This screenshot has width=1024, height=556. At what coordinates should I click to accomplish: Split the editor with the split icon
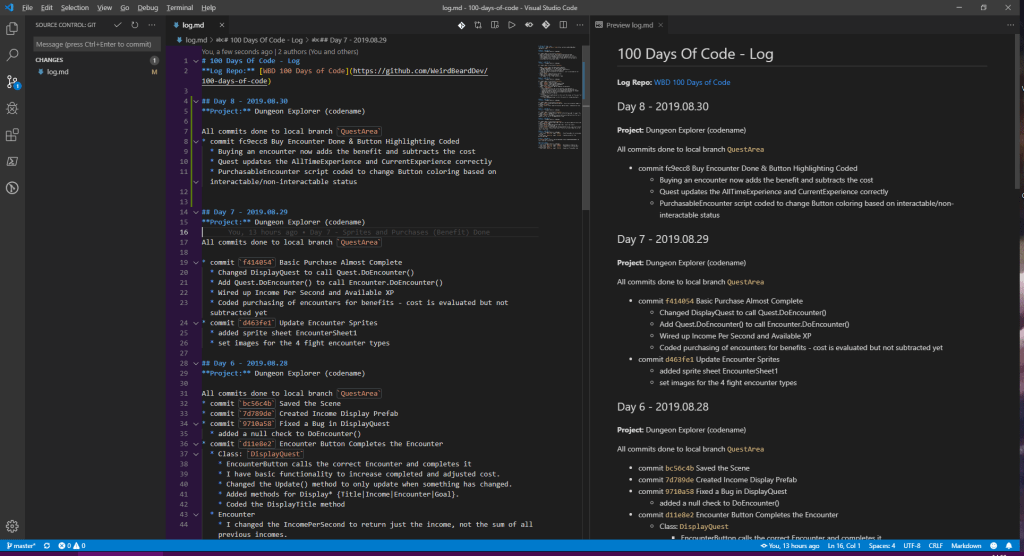tap(563, 25)
